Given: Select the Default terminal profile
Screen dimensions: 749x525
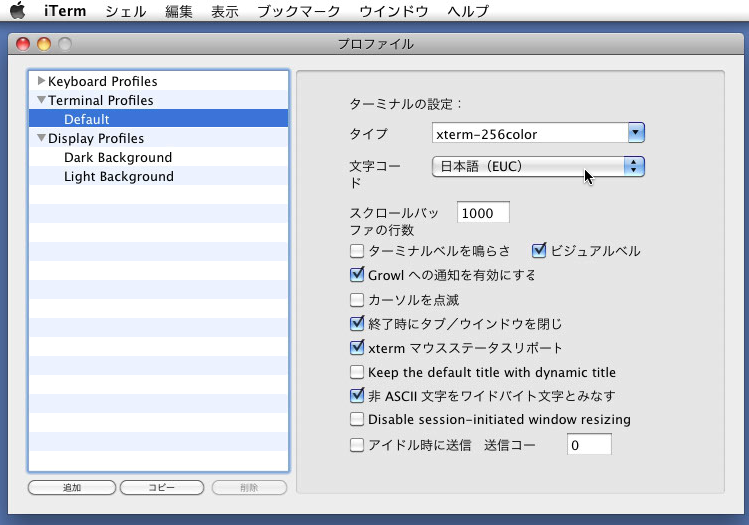Looking at the screenshot, I should point(159,119).
